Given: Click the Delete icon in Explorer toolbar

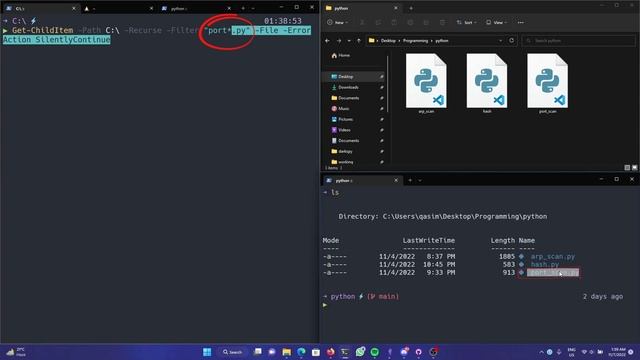Looking at the screenshot, I should 442,22.
